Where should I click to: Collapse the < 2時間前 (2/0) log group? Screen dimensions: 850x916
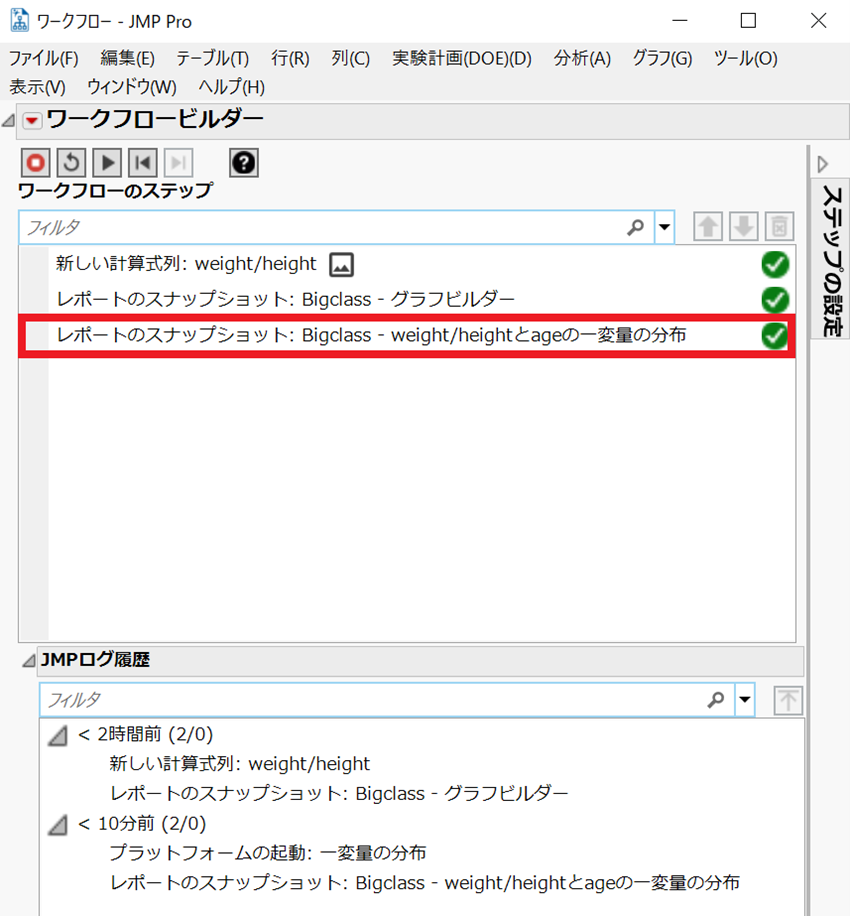tap(58, 735)
